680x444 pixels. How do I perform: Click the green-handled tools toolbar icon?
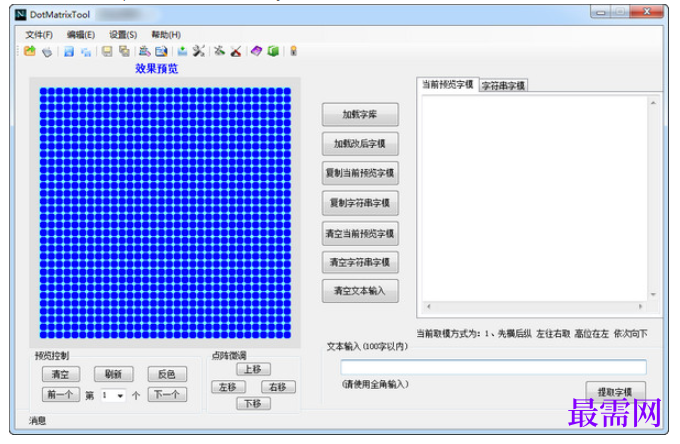[x=219, y=51]
